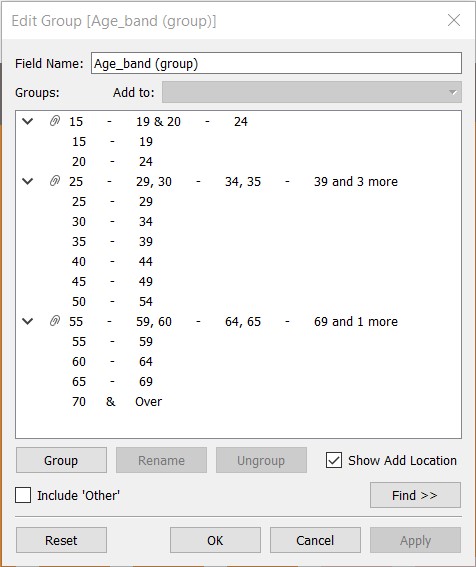Click the Rename button
This screenshot has width=476, height=567.
tap(161, 460)
